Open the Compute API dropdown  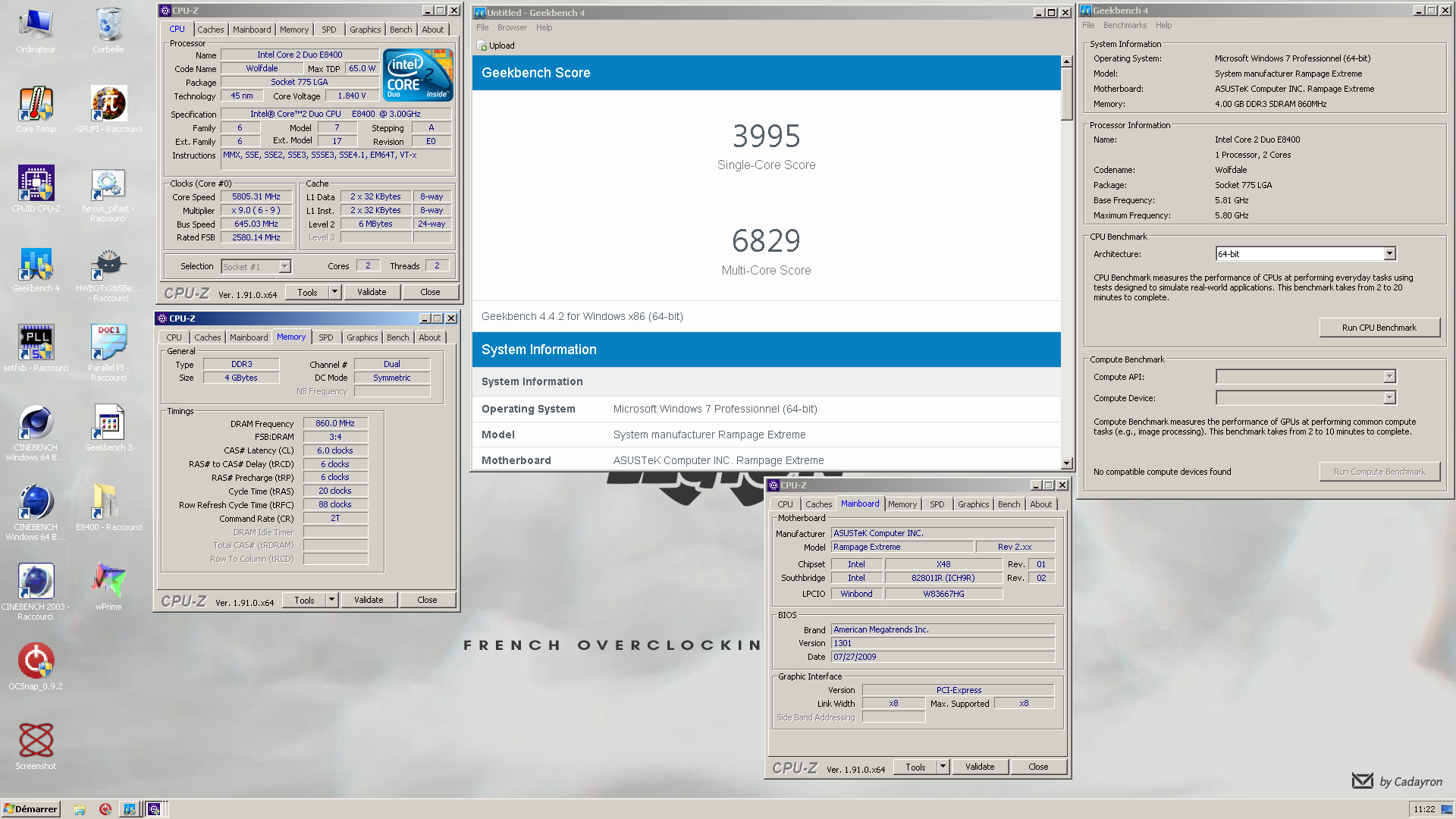tap(1389, 377)
